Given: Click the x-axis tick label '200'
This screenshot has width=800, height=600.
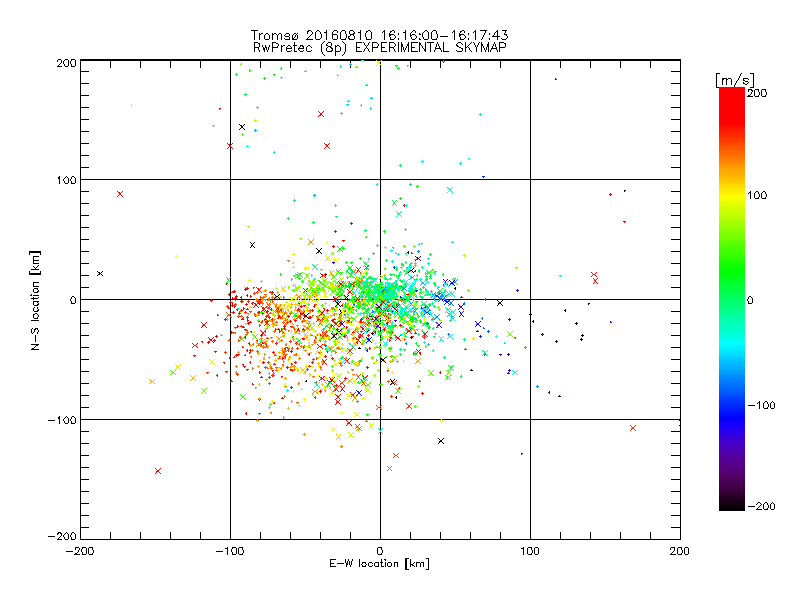Looking at the screenshot, I should (680, 551).
